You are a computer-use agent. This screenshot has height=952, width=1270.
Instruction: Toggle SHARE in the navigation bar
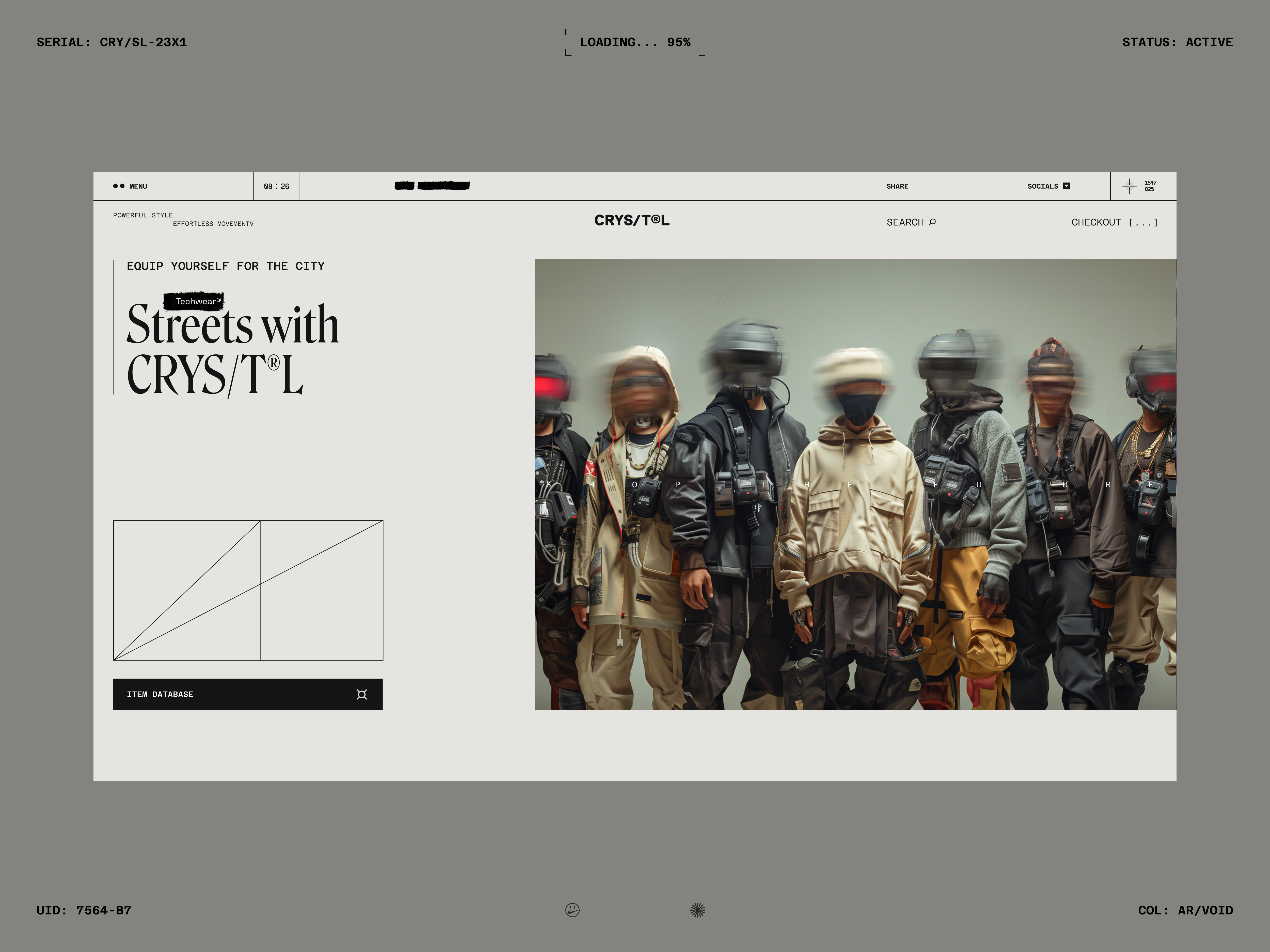coord(897,186)
